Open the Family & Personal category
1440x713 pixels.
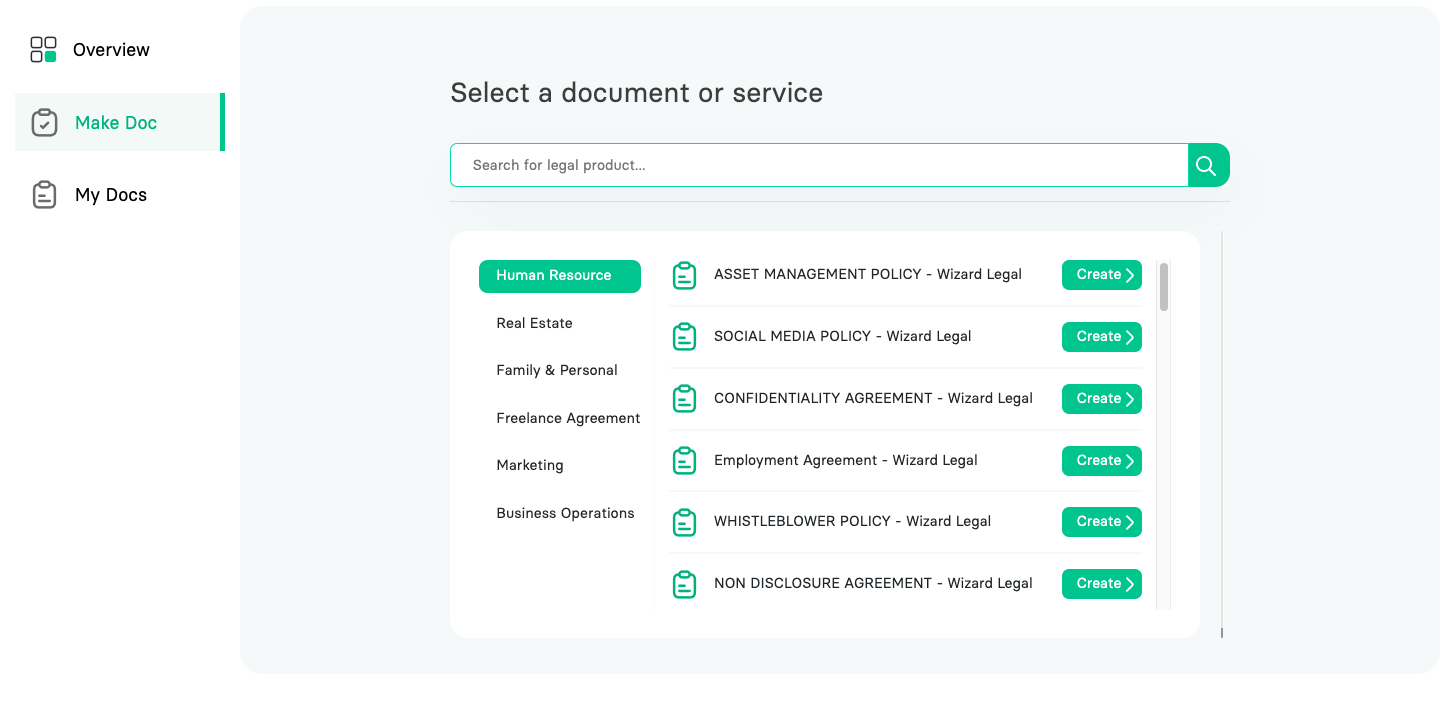click(x=557, y=370)
